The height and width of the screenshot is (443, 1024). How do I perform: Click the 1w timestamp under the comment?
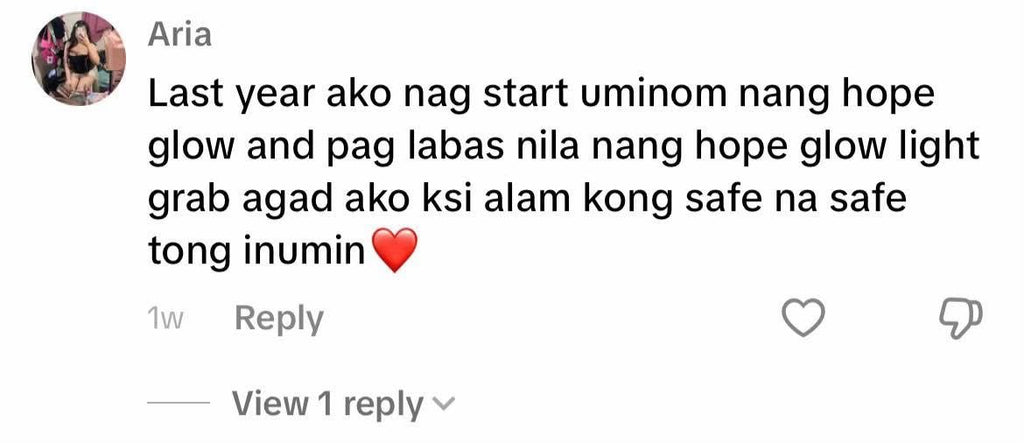167,320
